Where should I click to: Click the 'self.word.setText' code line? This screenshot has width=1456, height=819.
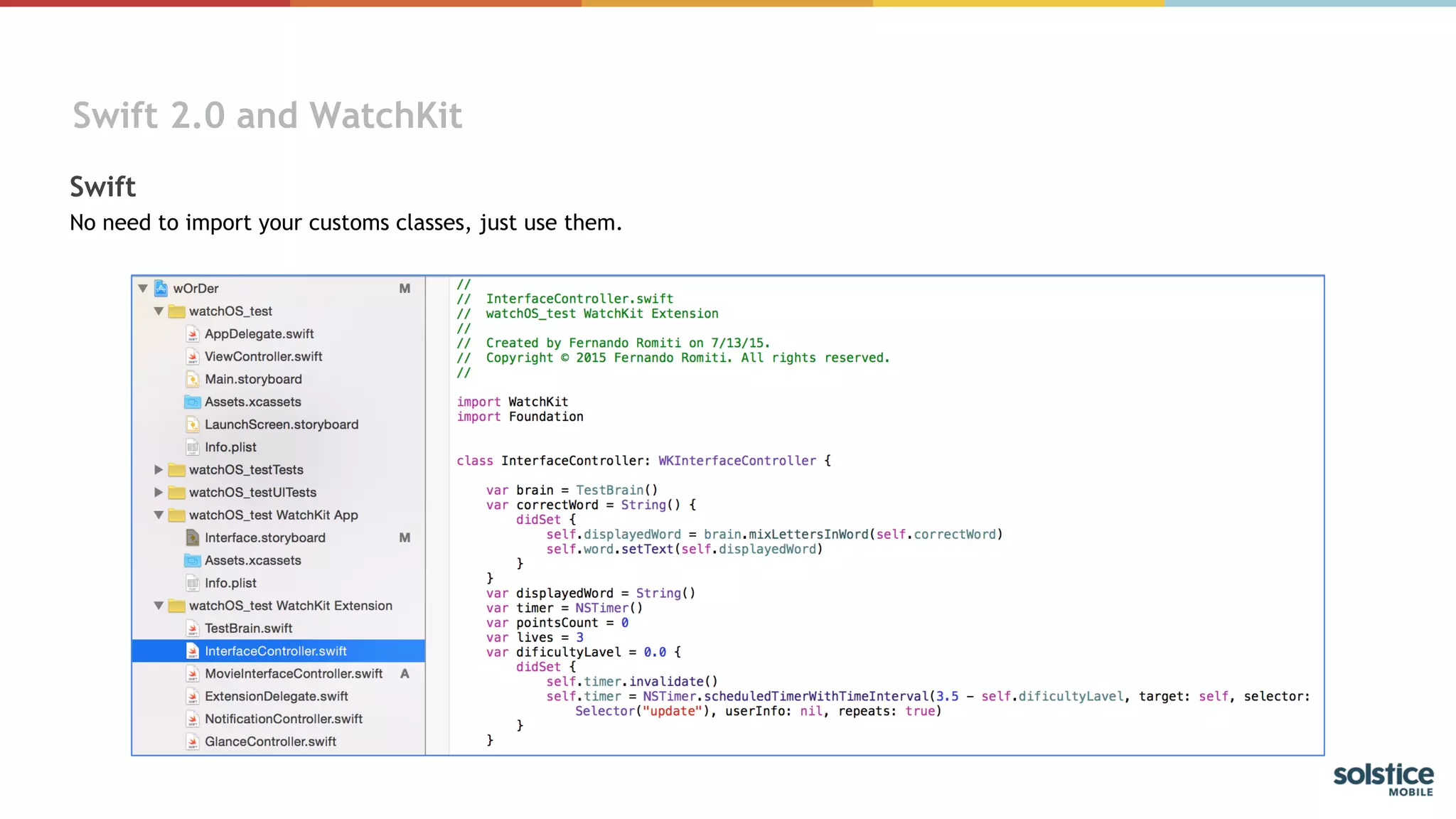(x=684, y=550)
